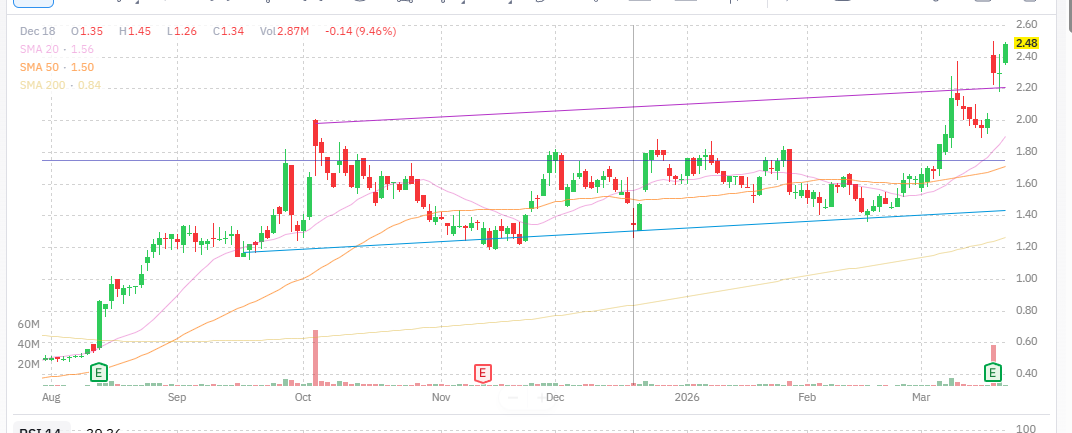Click the faint zoom in plus button
Screen dimensions: 1072x433
tap(541, 397)
